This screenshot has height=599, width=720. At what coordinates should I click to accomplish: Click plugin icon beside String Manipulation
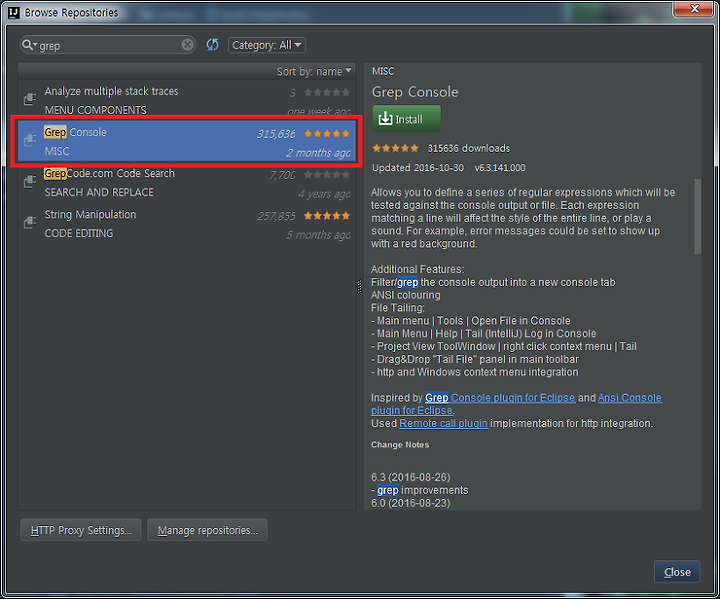tap(30, 223)
